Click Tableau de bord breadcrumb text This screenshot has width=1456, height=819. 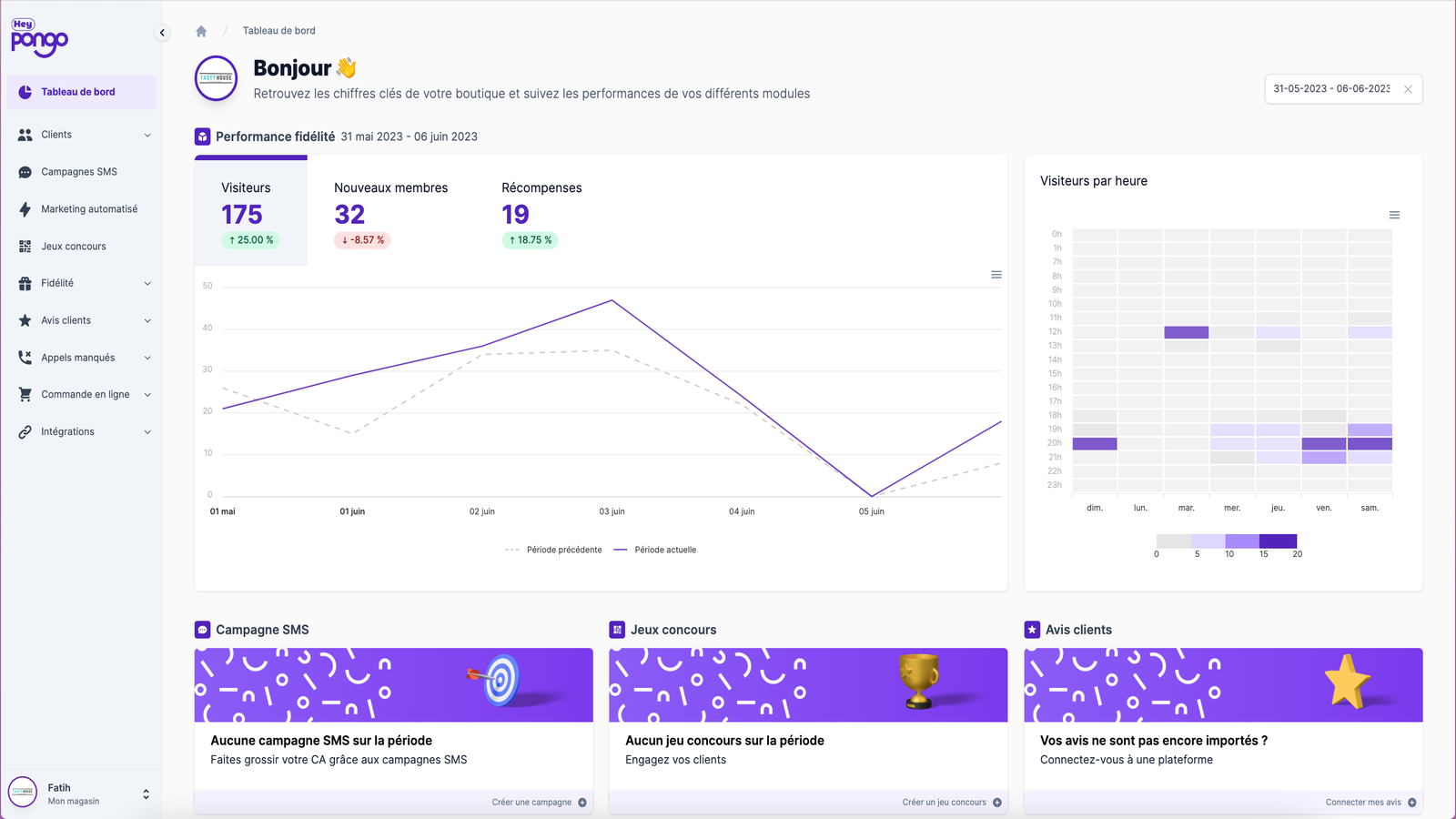click(279, 31)
